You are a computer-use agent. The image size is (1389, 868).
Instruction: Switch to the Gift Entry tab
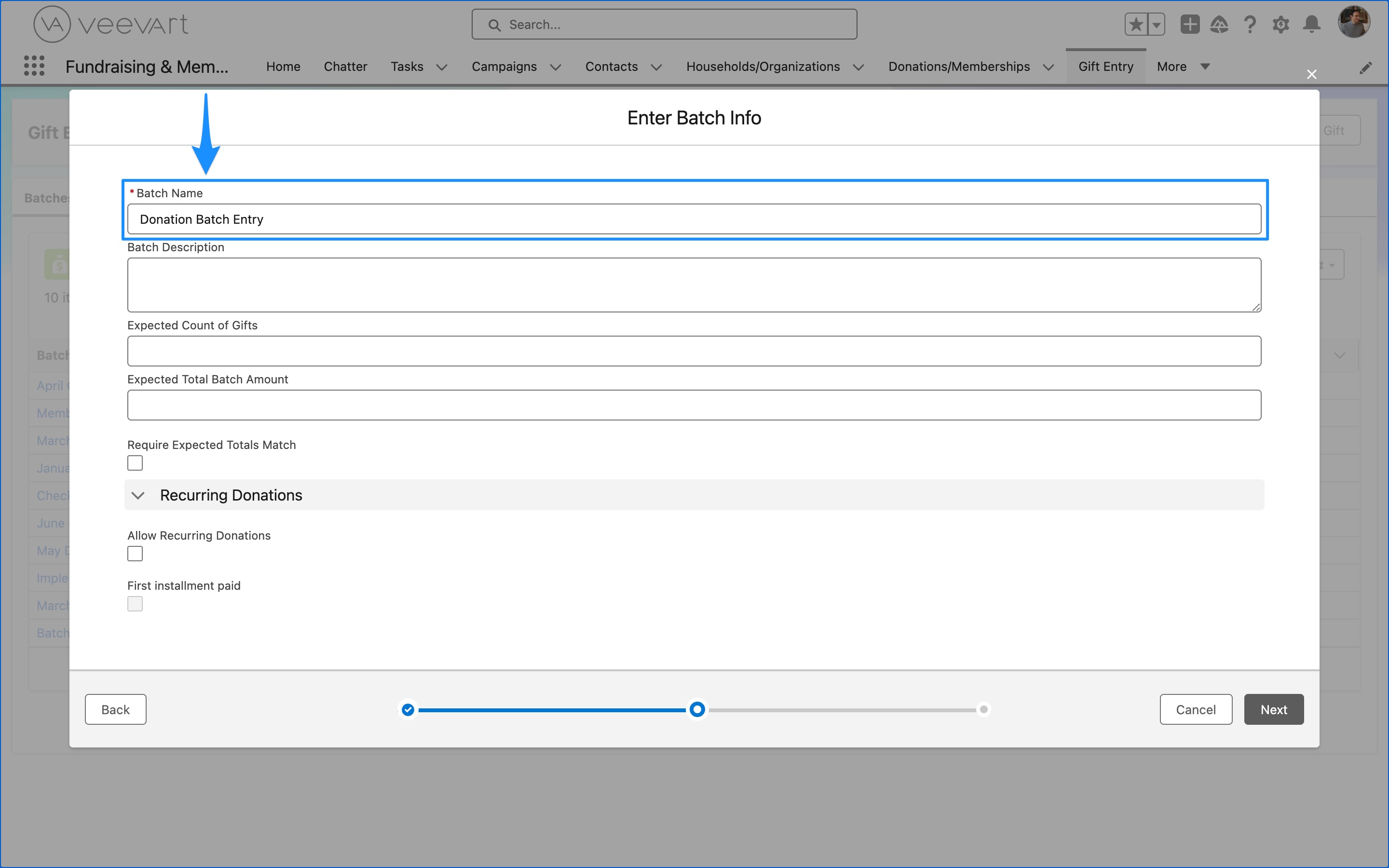1105,66
